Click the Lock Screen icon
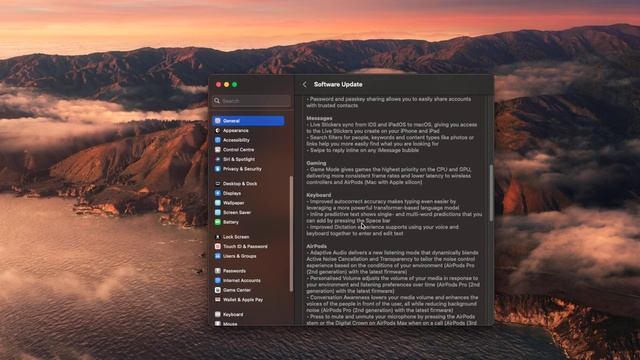The image size is (640, 360). (x=218, y=237)
